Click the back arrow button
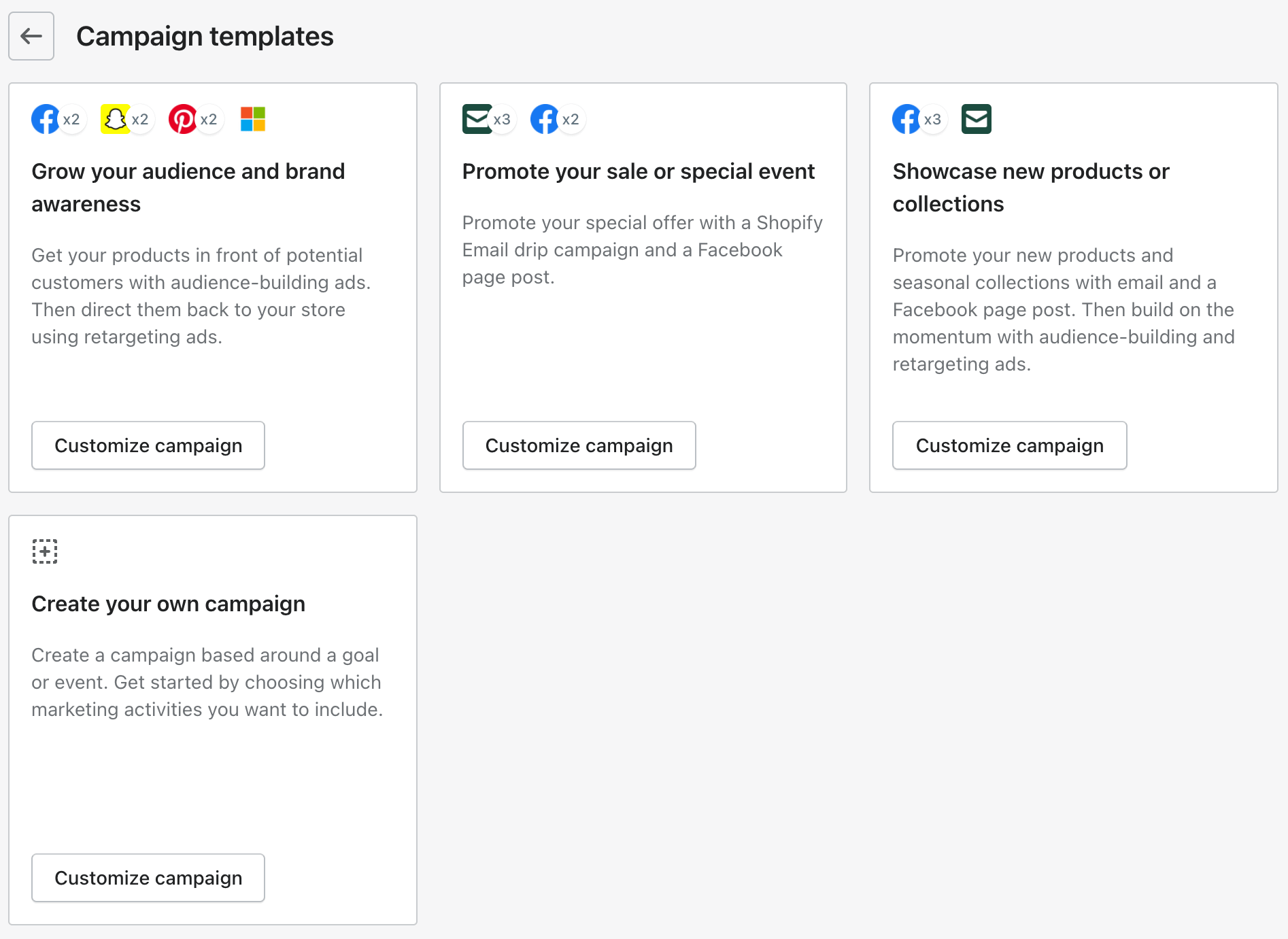 (x=31, y=36)
